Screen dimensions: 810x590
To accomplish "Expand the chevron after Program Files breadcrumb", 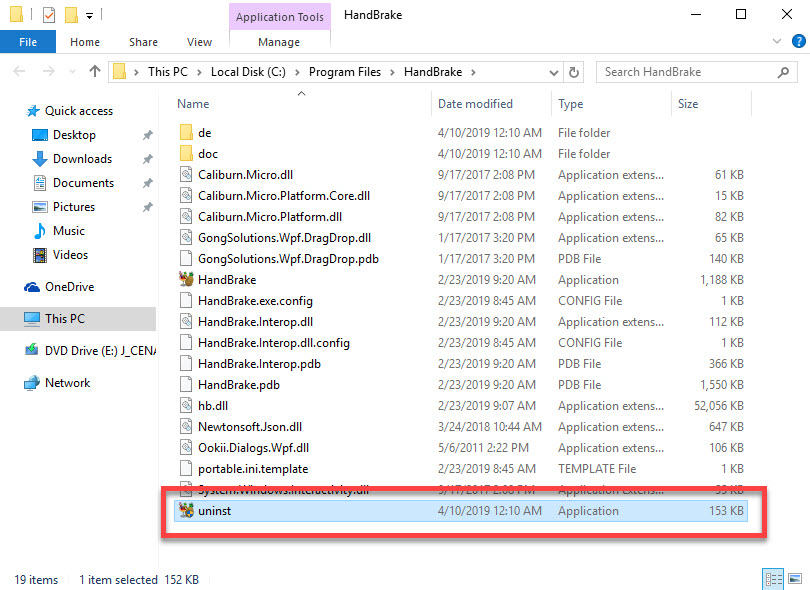I will [392, 72].
